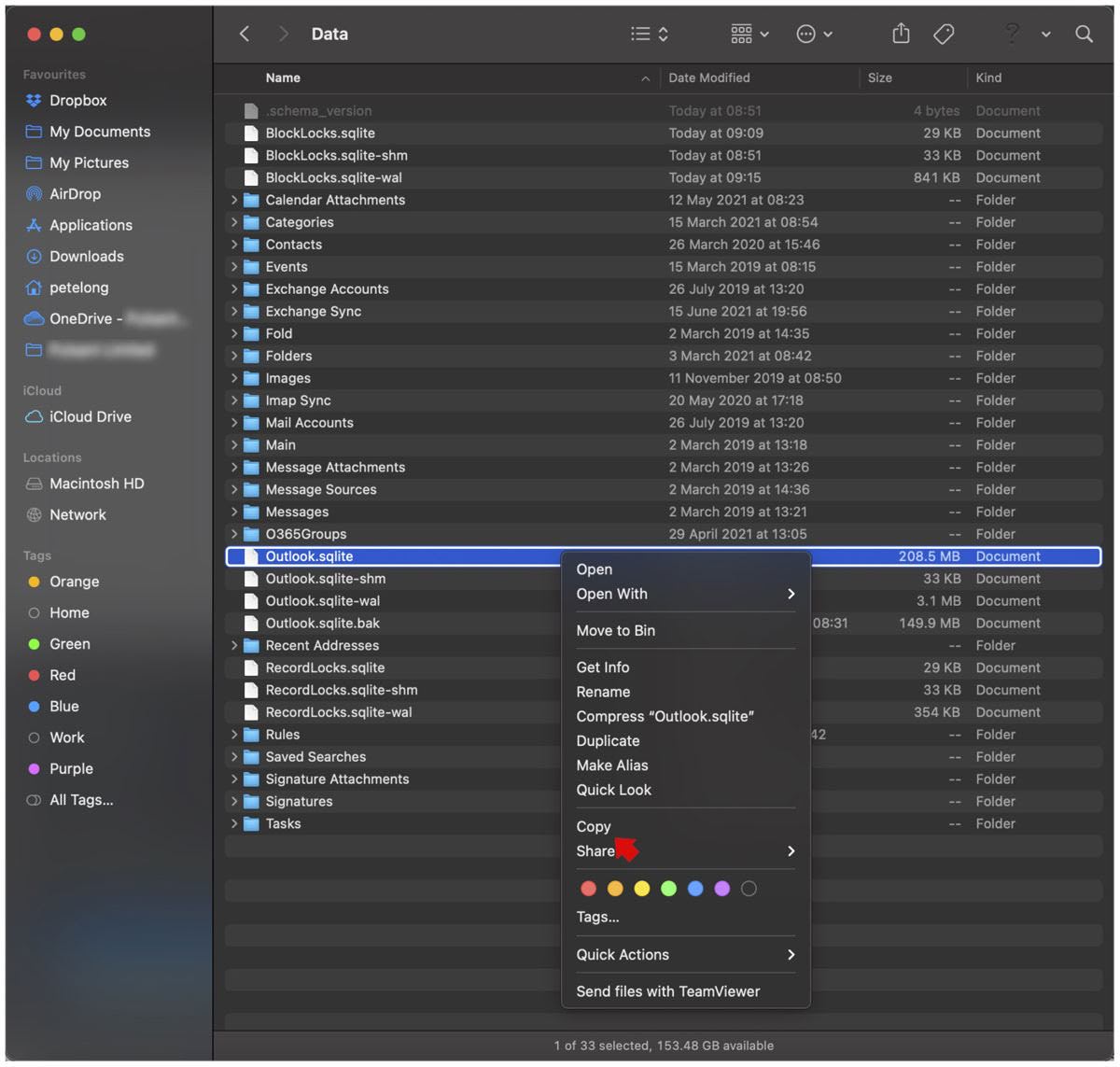
Task: Sort by Date Modified column header
Action: 759,78
